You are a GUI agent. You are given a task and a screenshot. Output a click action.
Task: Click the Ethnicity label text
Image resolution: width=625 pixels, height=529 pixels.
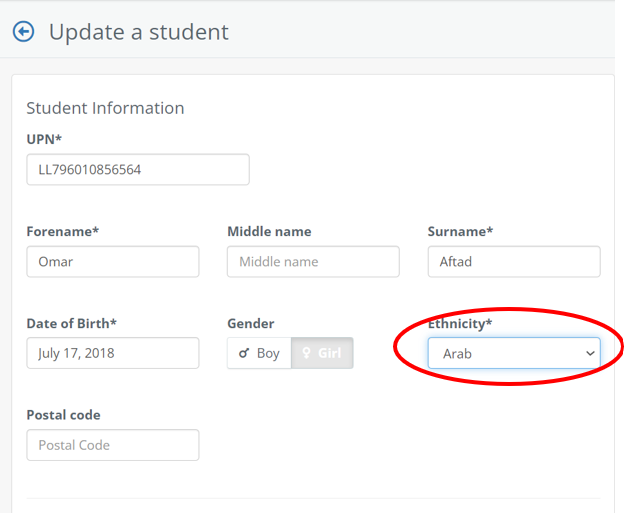point(460,323)
